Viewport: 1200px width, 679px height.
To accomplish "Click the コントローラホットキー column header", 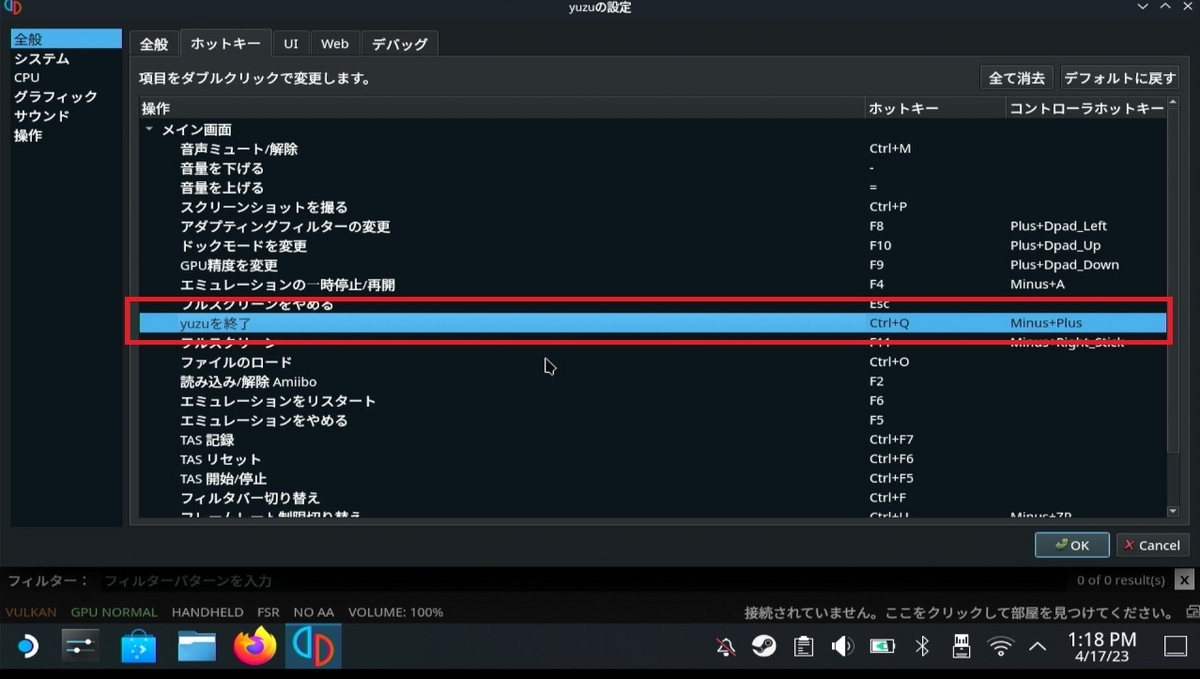I will pyautogui.click(x=1086, y=108).
